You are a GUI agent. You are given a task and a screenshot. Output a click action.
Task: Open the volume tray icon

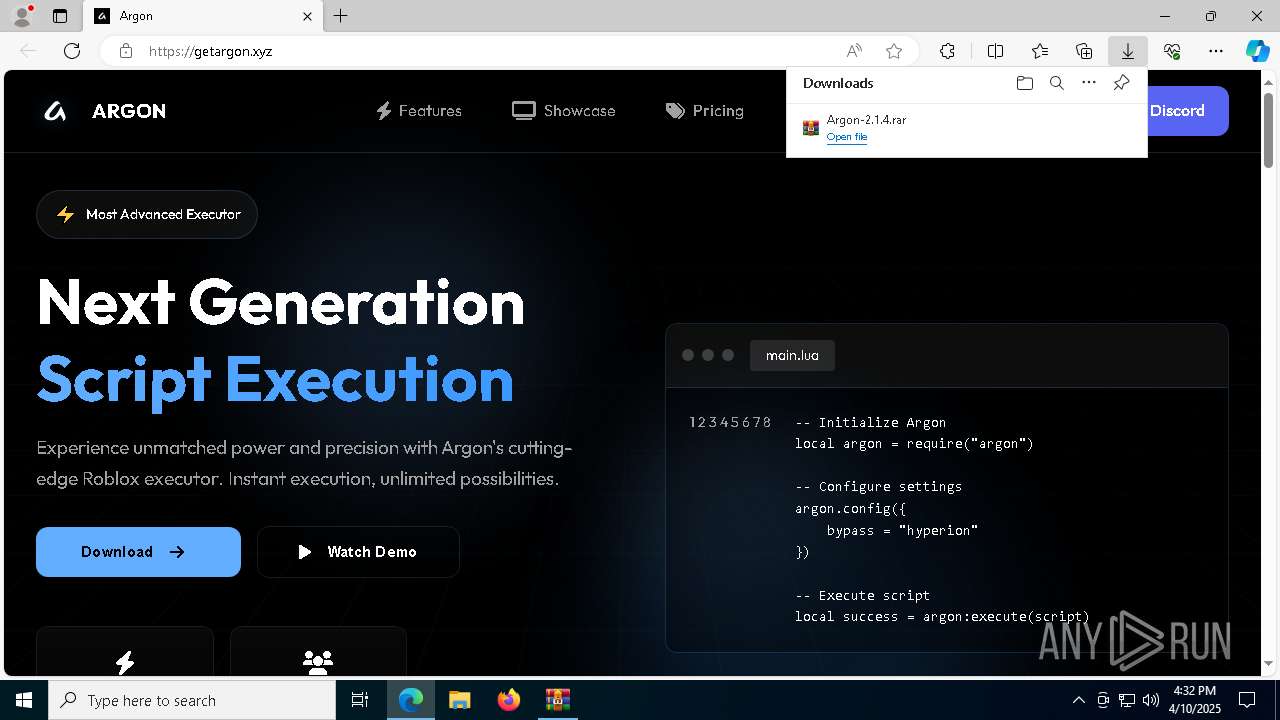point(1151,700)
